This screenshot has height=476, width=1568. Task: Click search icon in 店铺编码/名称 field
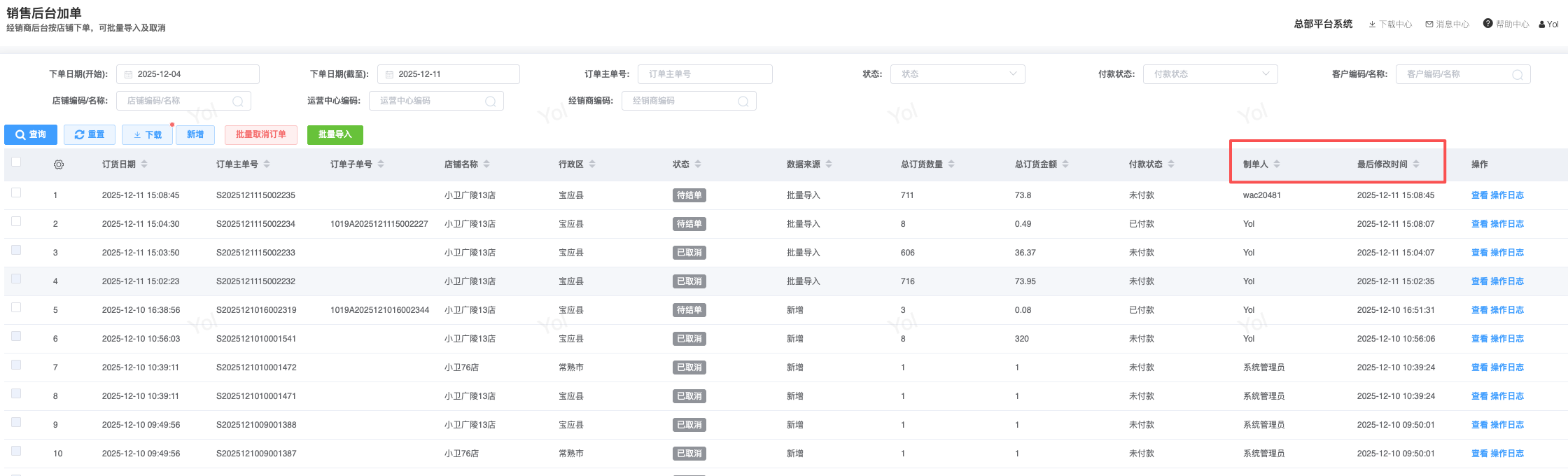(x=238, y=101)
